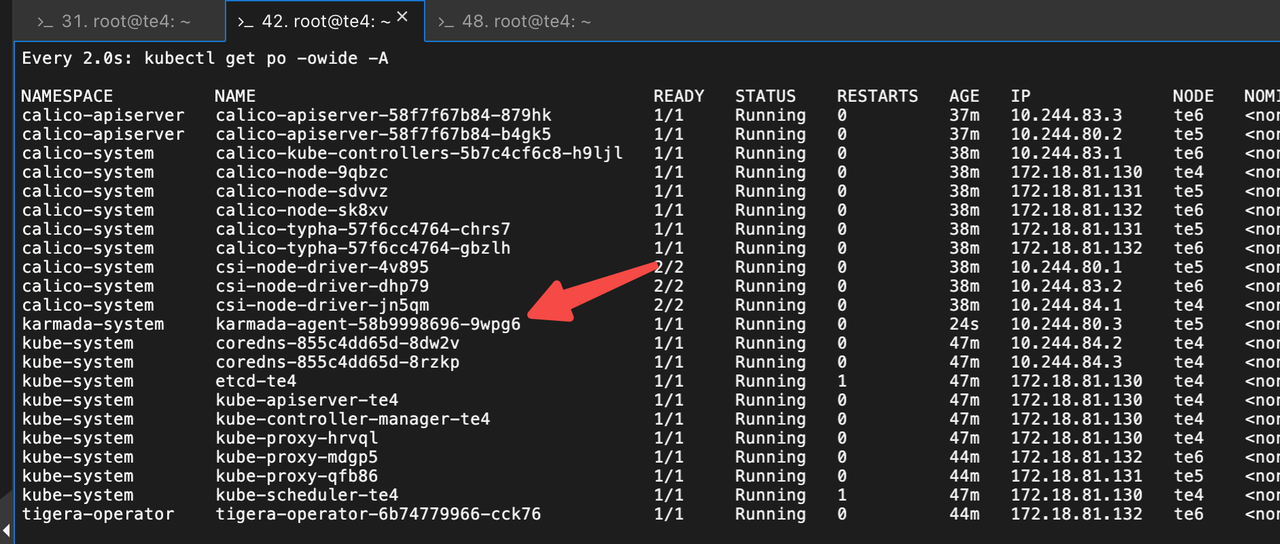Click node te6 in the tigera-operator row
Image resolution: width=1280 pixels, height=544 pixels.
coord(1188,514)
